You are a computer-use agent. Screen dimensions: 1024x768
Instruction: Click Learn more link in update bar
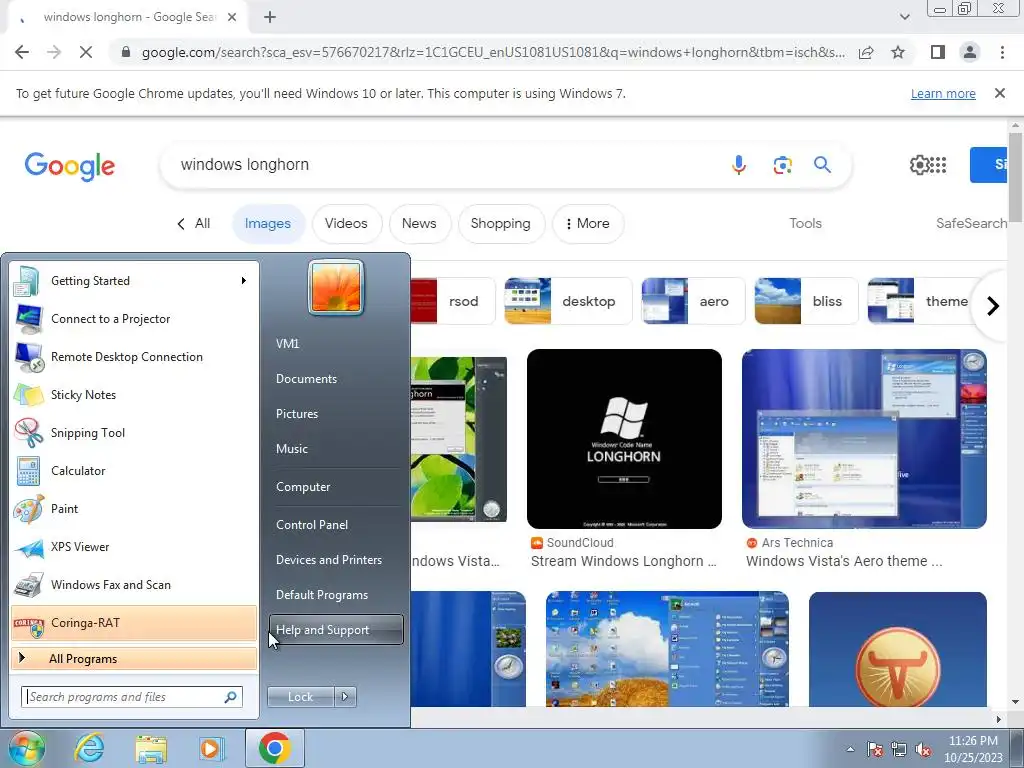[943, 93]
